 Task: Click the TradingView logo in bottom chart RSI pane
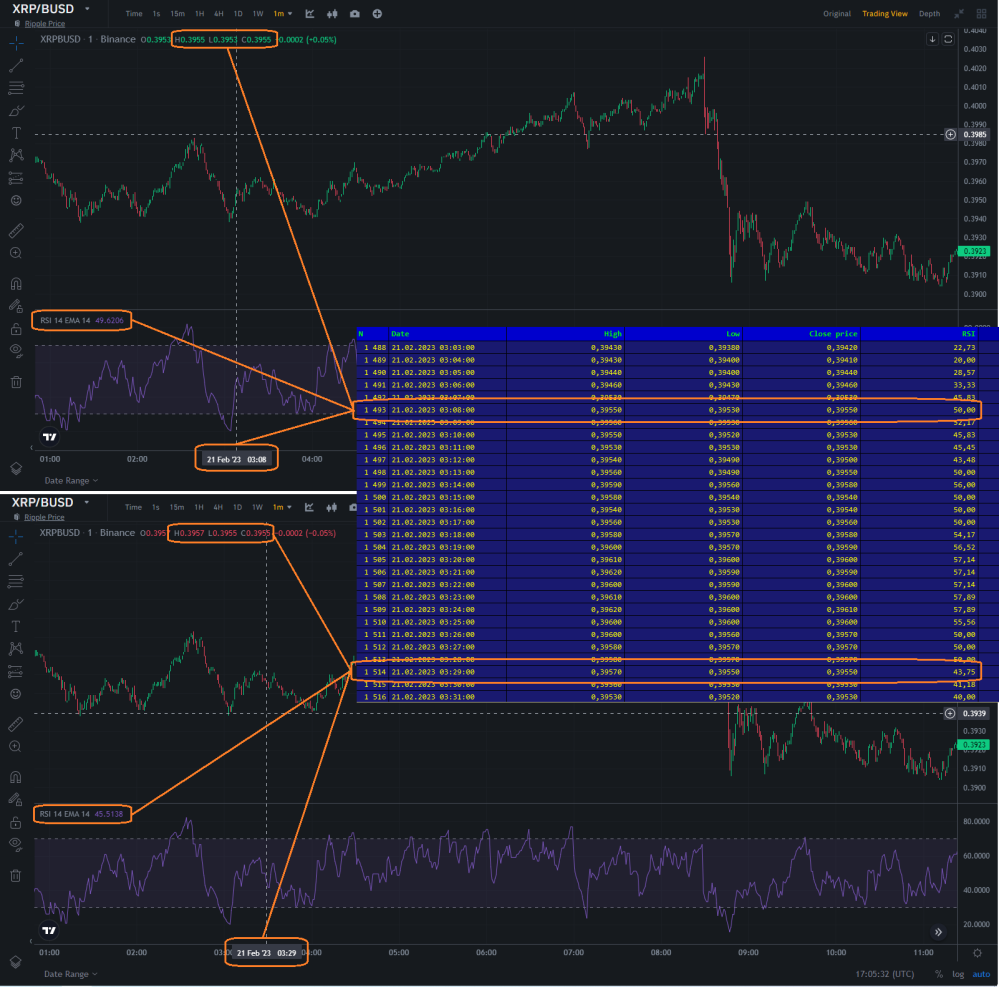[49, 930]
